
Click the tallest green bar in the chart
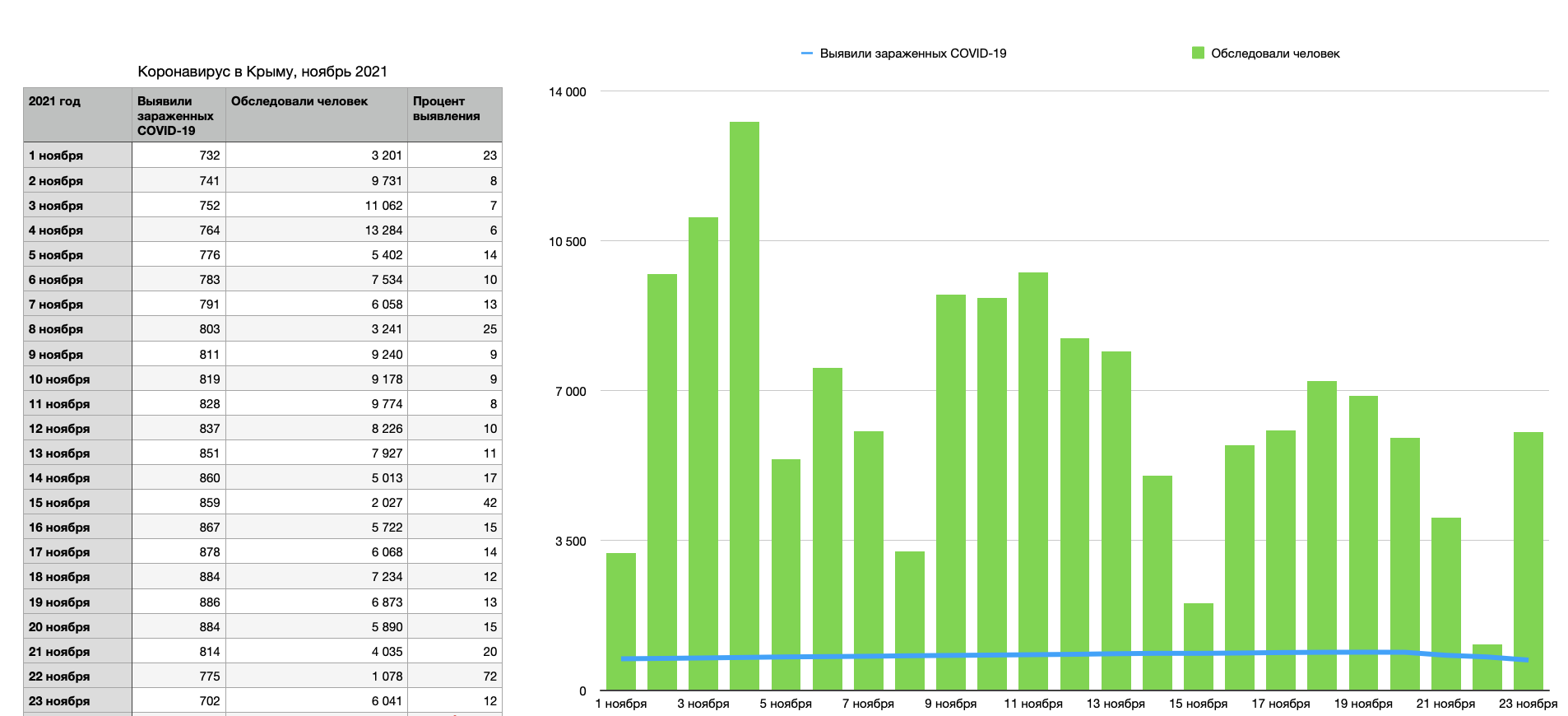(x=745, y=406)
